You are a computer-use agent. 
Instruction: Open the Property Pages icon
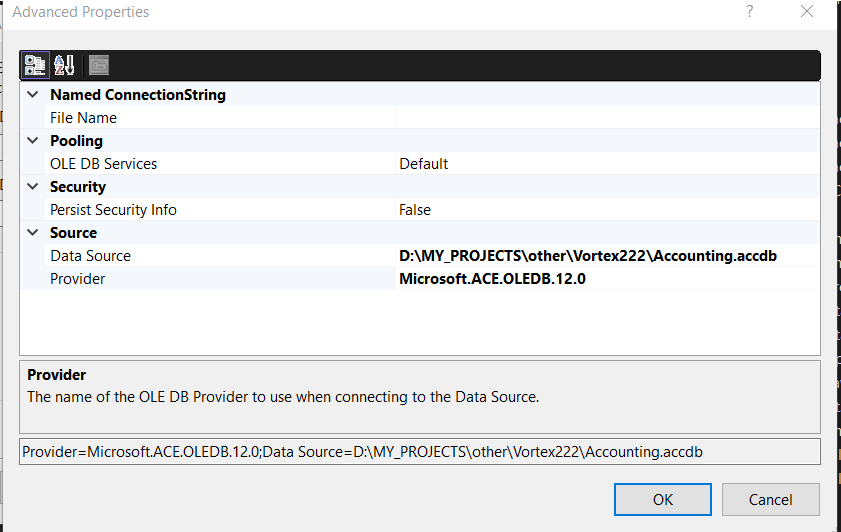point(98,65)
